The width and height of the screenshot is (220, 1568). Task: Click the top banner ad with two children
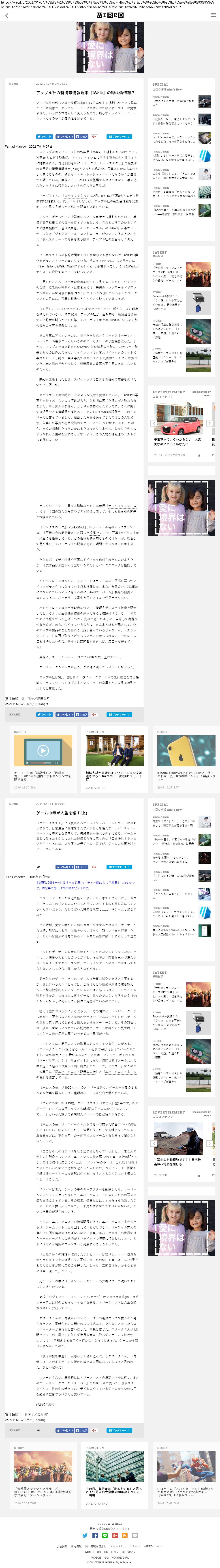(x=110, y=47)
